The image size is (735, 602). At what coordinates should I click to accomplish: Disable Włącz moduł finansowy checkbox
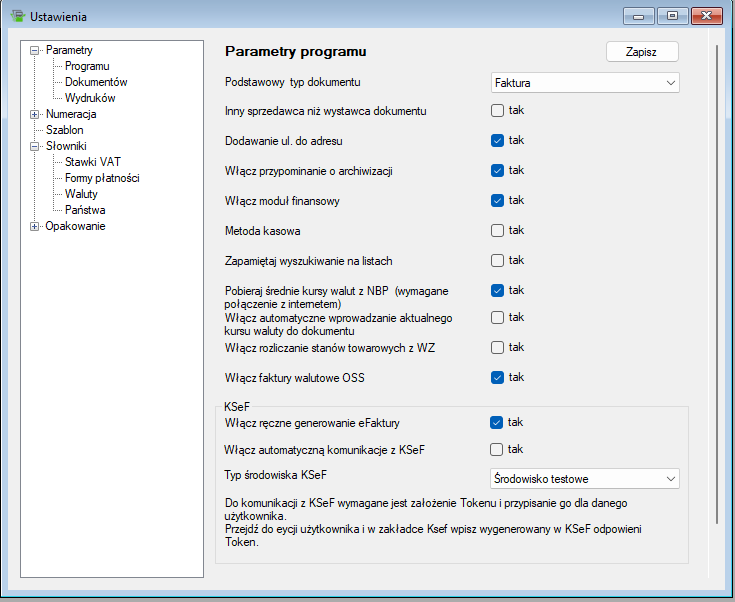pyautogui.click(x=497, y=200)
